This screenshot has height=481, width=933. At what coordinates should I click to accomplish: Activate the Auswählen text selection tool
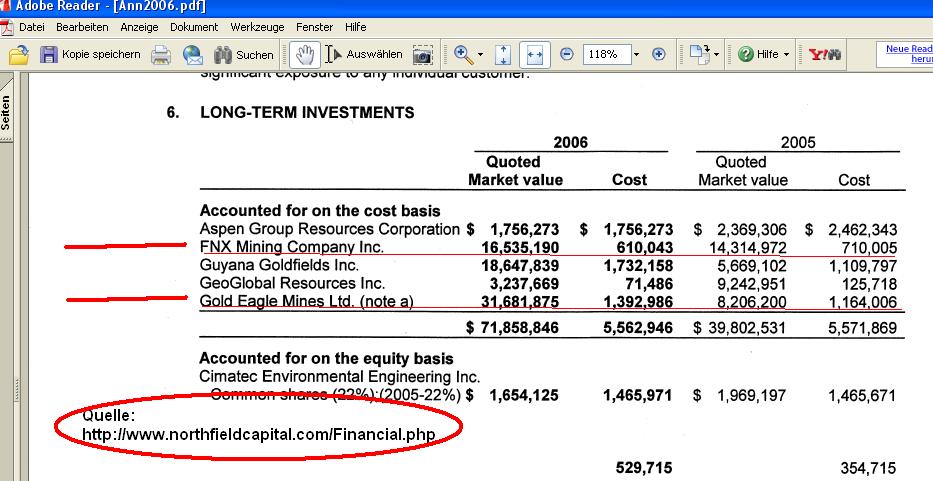[364, 55]
